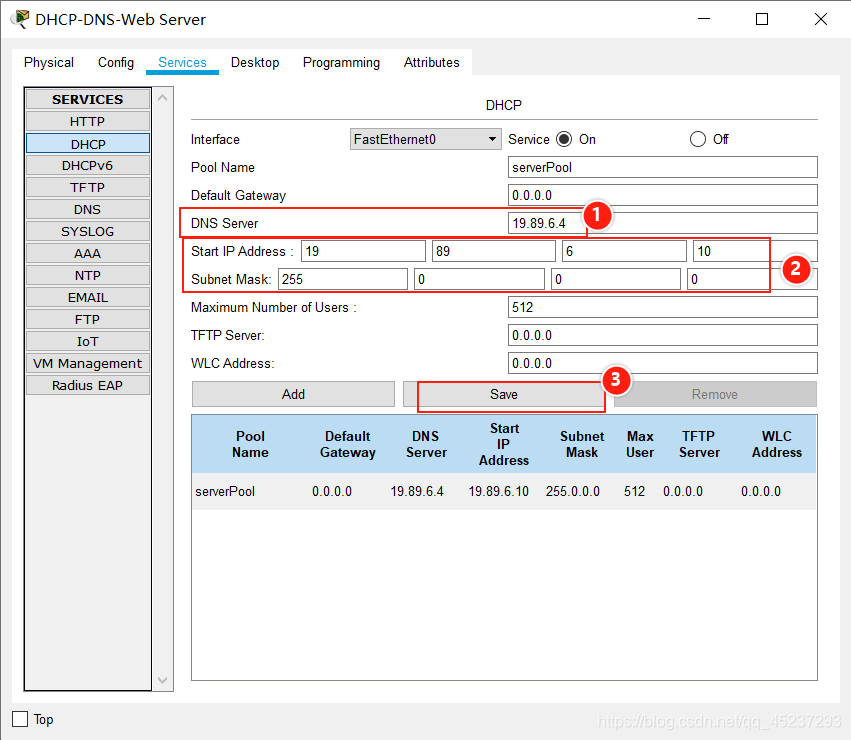
Task: Click the Default Gateway column header
Action: [x=348, y=444]
